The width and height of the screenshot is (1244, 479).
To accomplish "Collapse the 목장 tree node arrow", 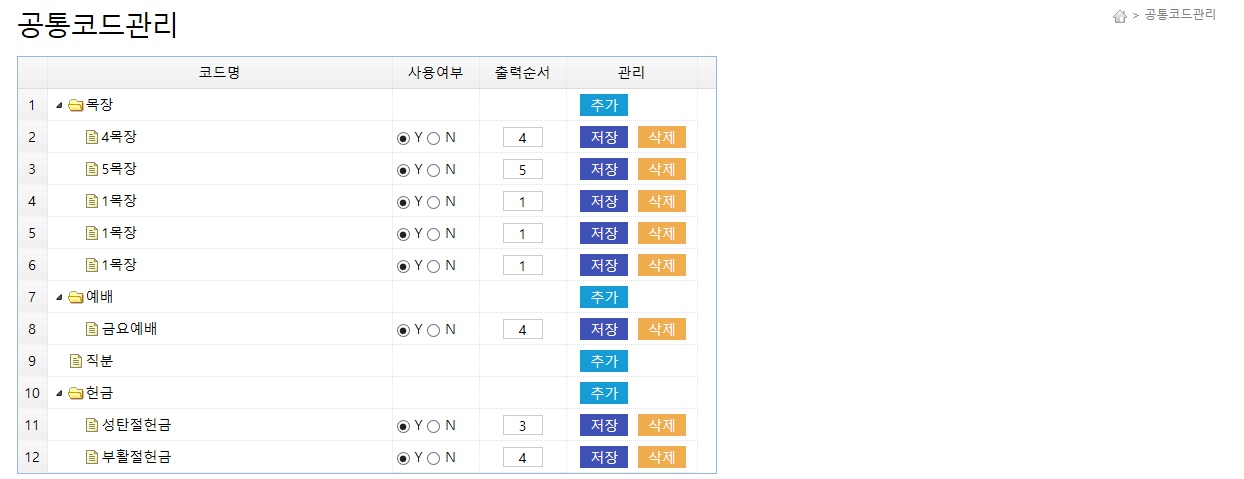I will (59, 106).
